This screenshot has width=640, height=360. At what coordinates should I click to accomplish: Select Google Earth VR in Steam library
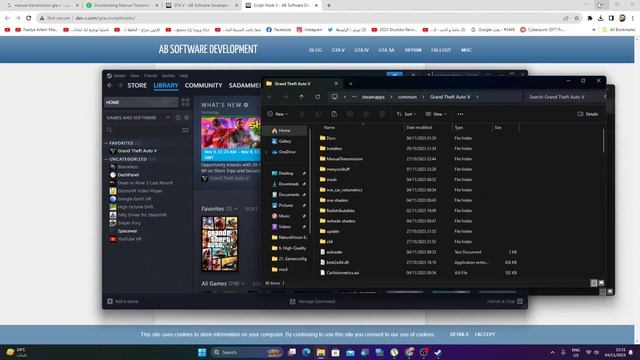coord(134,199)
